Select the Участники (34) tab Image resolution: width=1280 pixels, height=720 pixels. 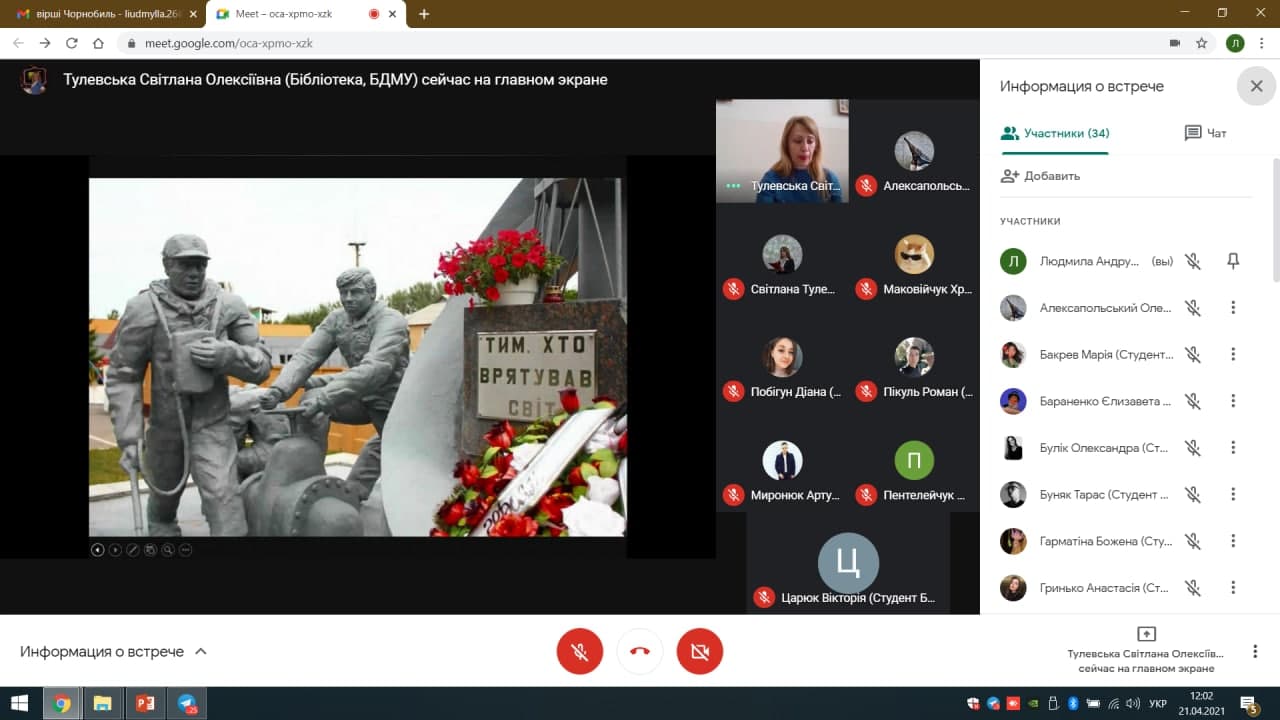pyautogui.click(x=1055, y=133)
